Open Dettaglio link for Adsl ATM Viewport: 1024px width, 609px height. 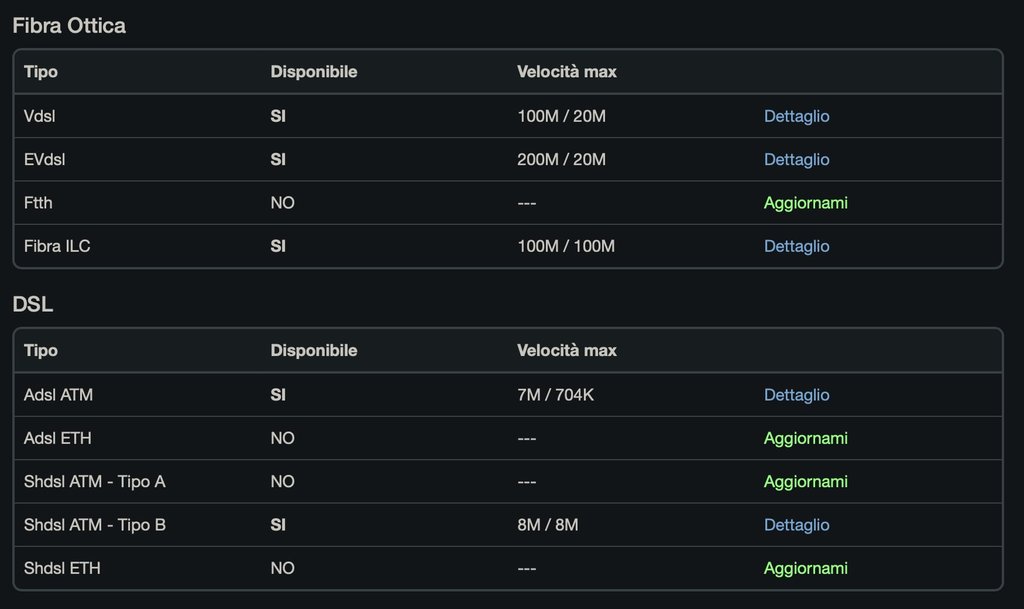click(x=796, y=395)
